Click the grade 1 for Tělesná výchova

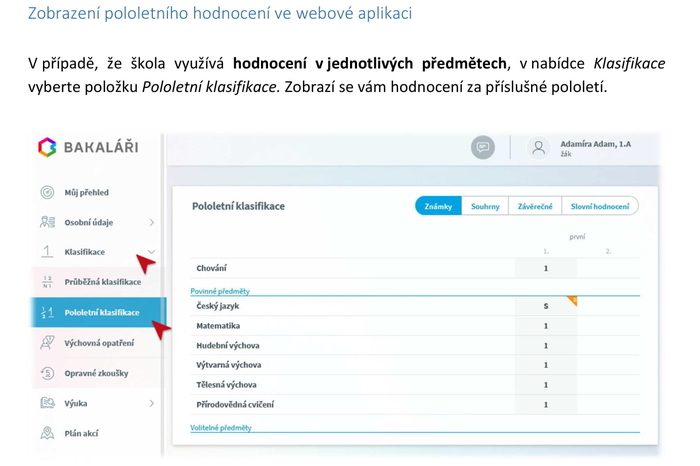(546, 385)
